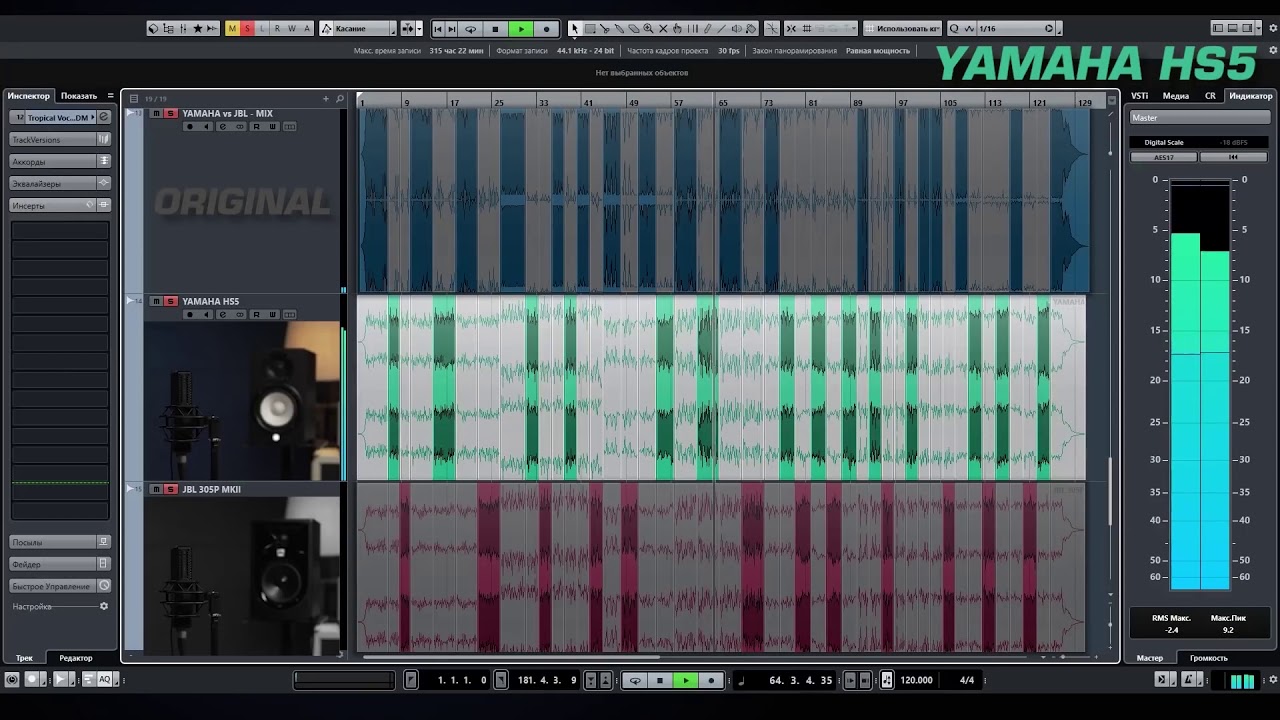Viewport: 1280px width, 720px height.
Task: Collapse the Инсерты inspector section
Action: 60,206
